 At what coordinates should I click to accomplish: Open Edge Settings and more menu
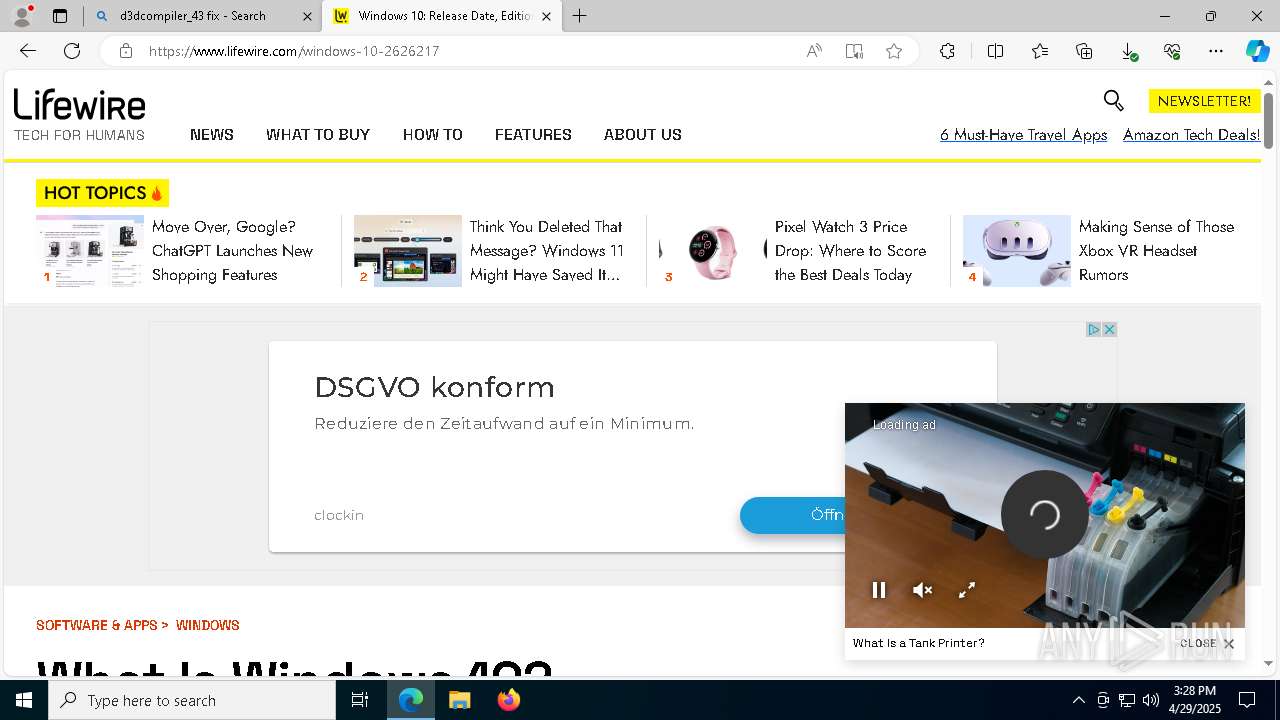1216,51
